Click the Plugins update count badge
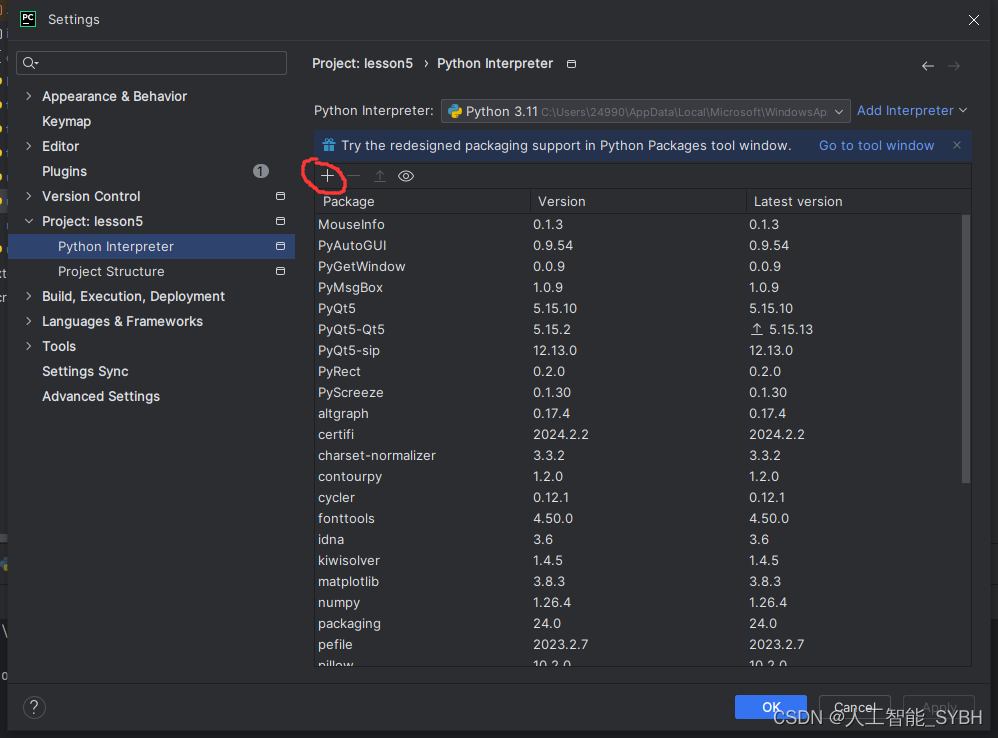Viewport: 998px width, 738px height. coord(261,171)
